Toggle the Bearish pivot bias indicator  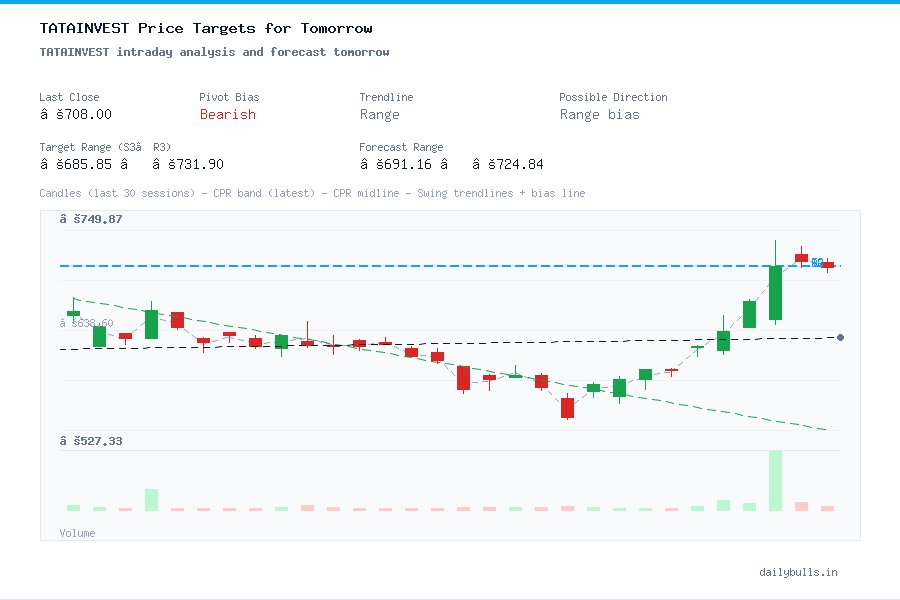coord(228,115)
